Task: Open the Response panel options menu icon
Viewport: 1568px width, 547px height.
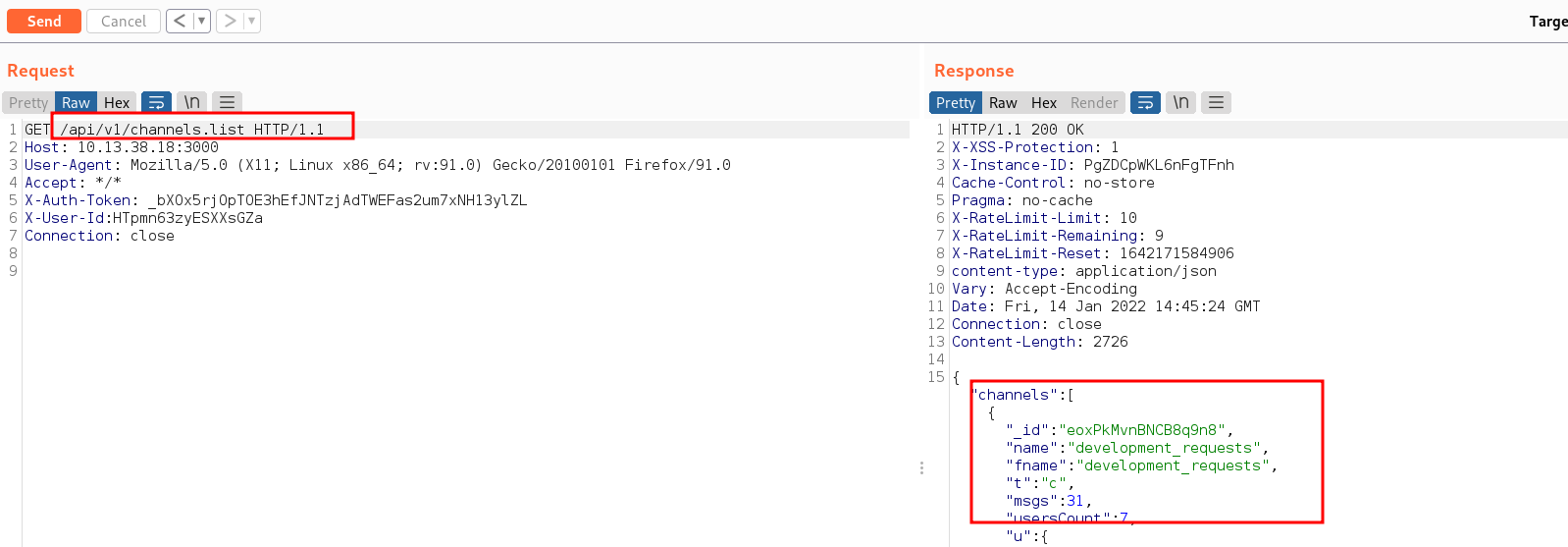Action: coord(1216,102)
